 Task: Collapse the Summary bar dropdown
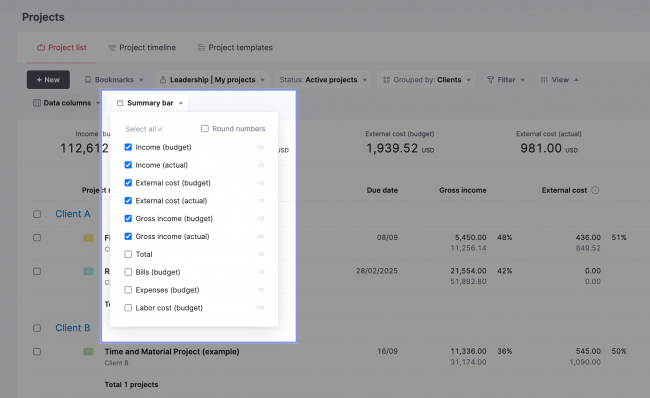150,103
